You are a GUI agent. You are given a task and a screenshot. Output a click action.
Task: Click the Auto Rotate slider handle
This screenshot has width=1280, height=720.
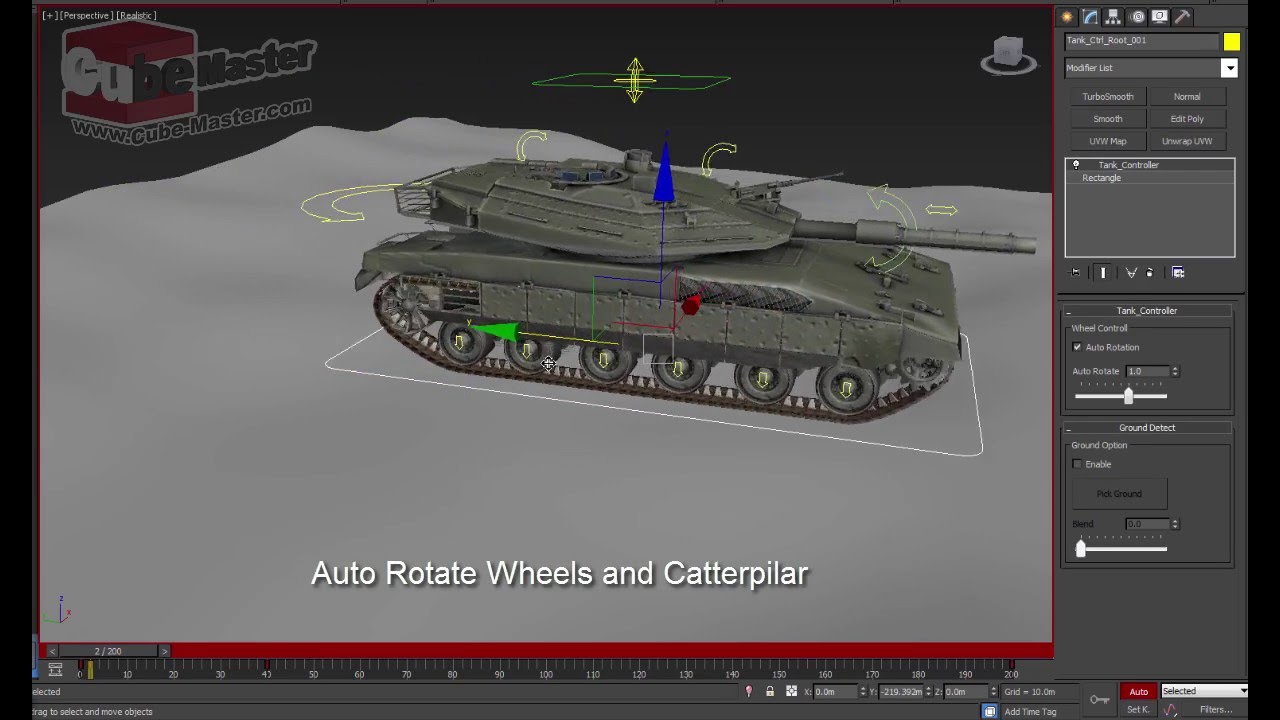[x=1128, y=396]
